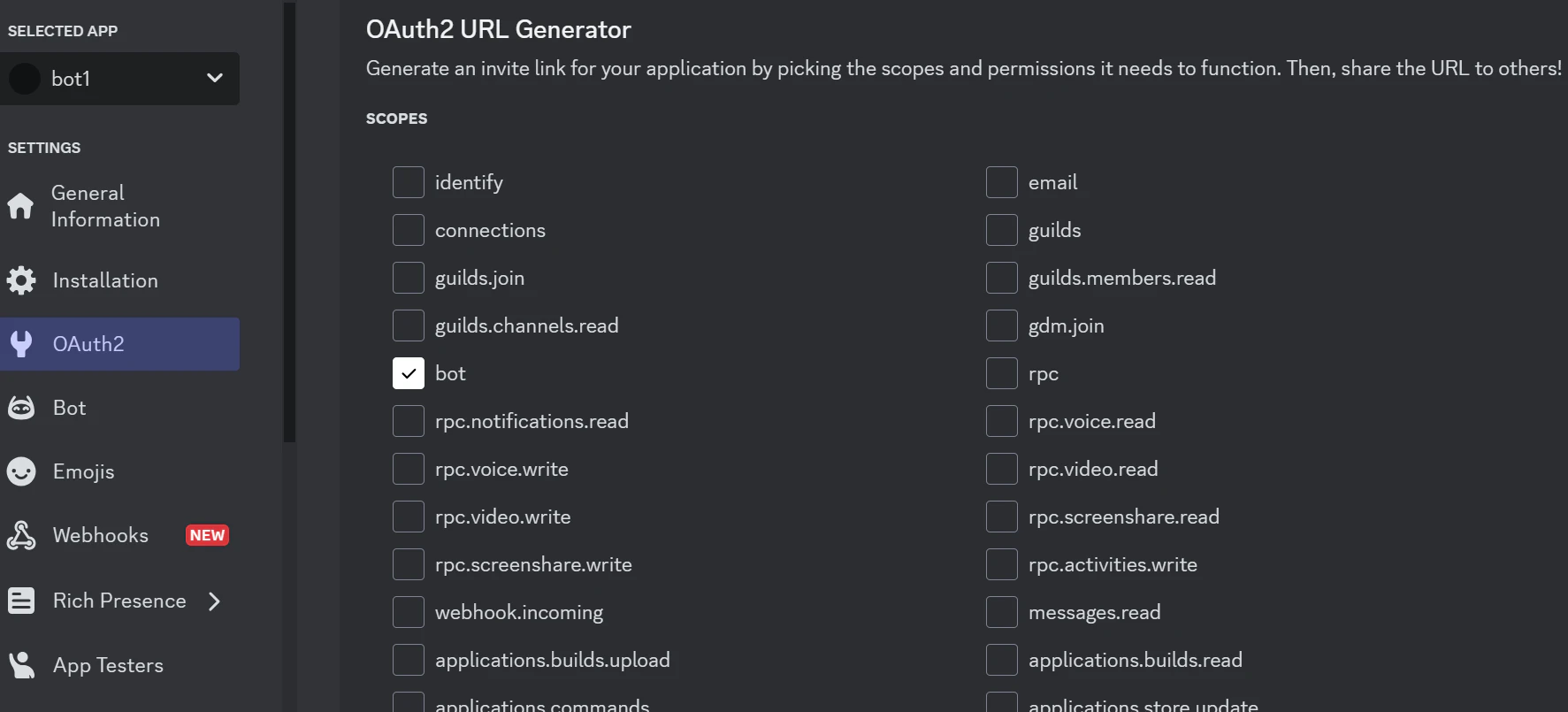Screen dimensions: 1568x712
Task: Open the Rich Presence section
Action: [119, 601]
